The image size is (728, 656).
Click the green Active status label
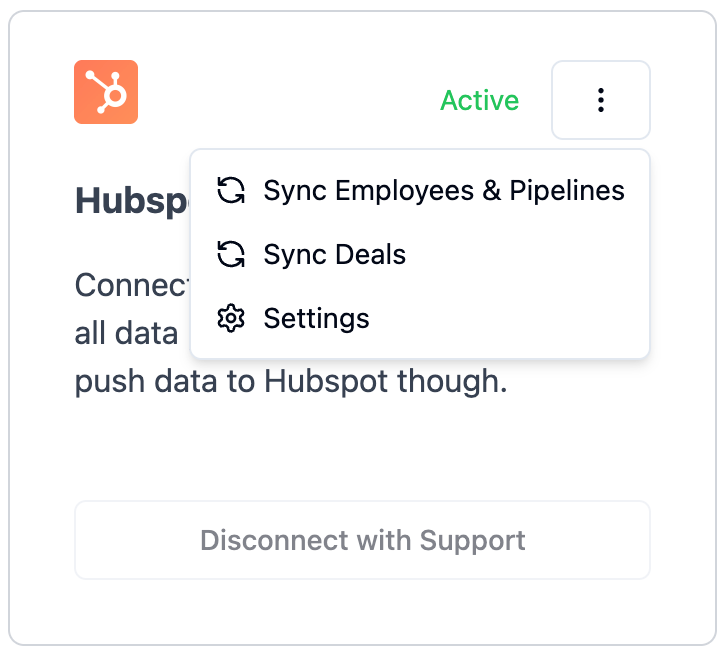pos(480,100)
